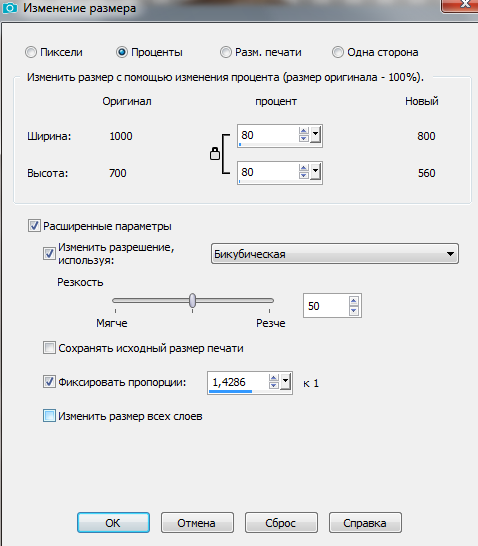Screen dimensions: 478x546
Task: Click the Мягче label under the slider
Action: pyautogui.click(x=112, y=323)
